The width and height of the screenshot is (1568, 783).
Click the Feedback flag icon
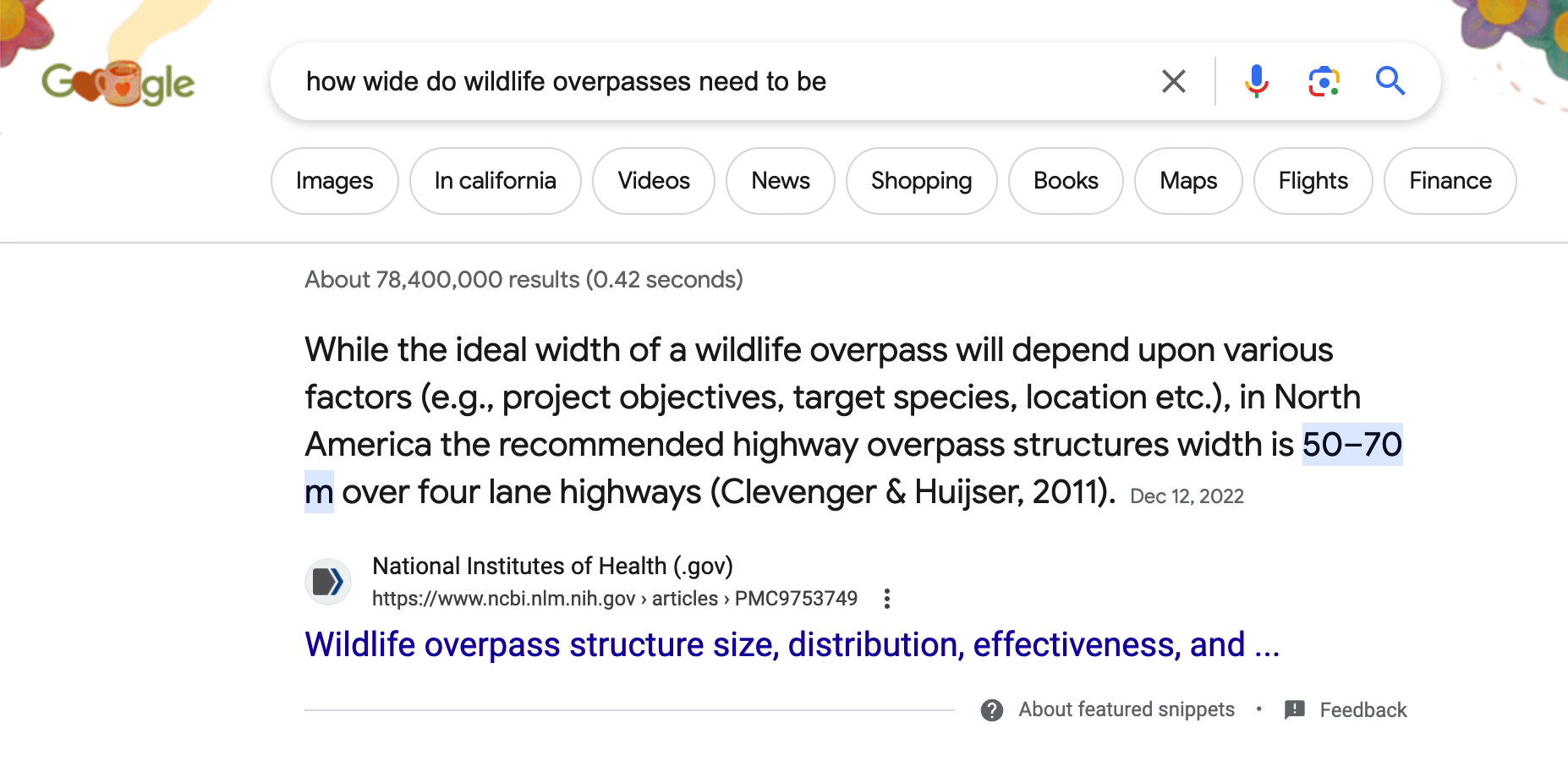click(1294, 710)
